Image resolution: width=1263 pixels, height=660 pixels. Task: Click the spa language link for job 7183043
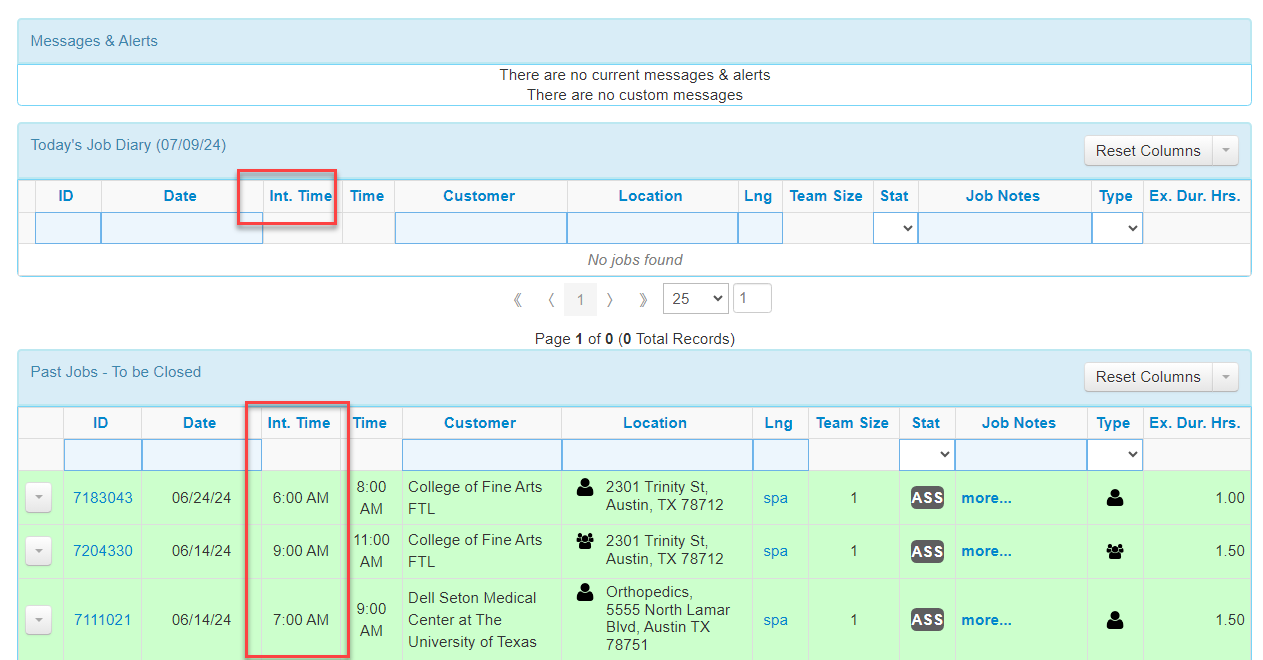pos(775,497)
